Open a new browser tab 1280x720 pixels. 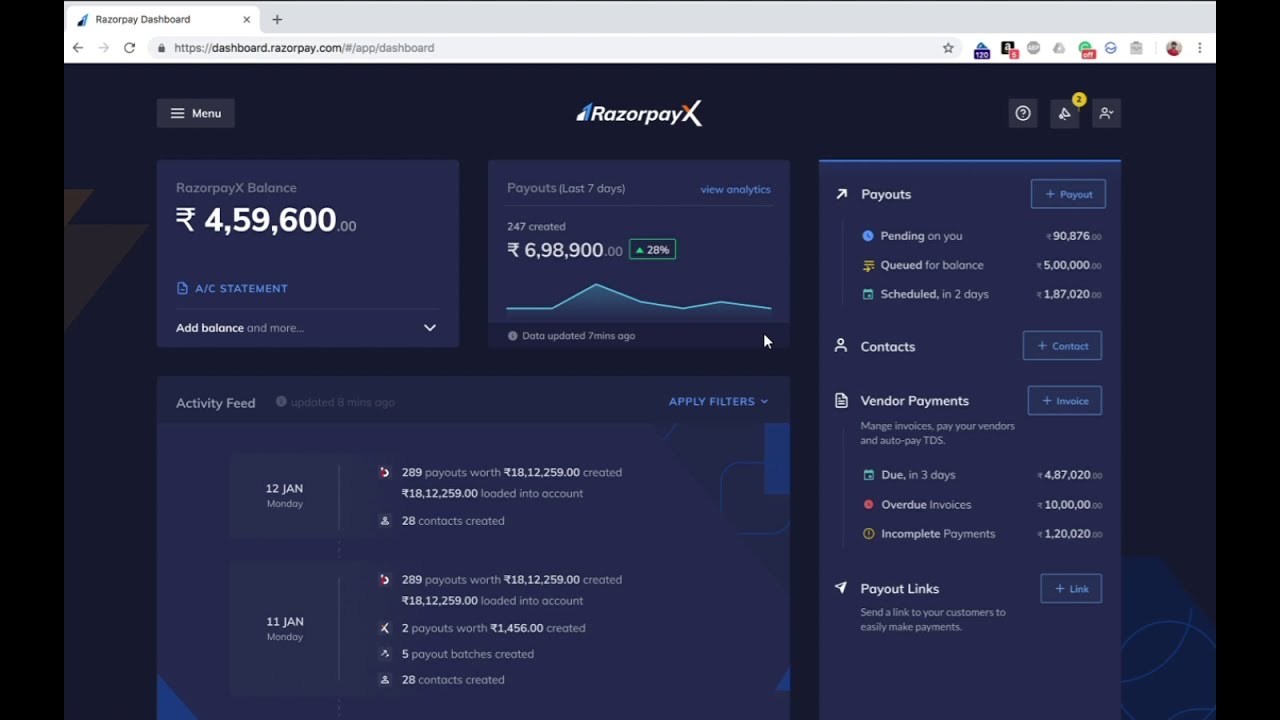point(277,19)
